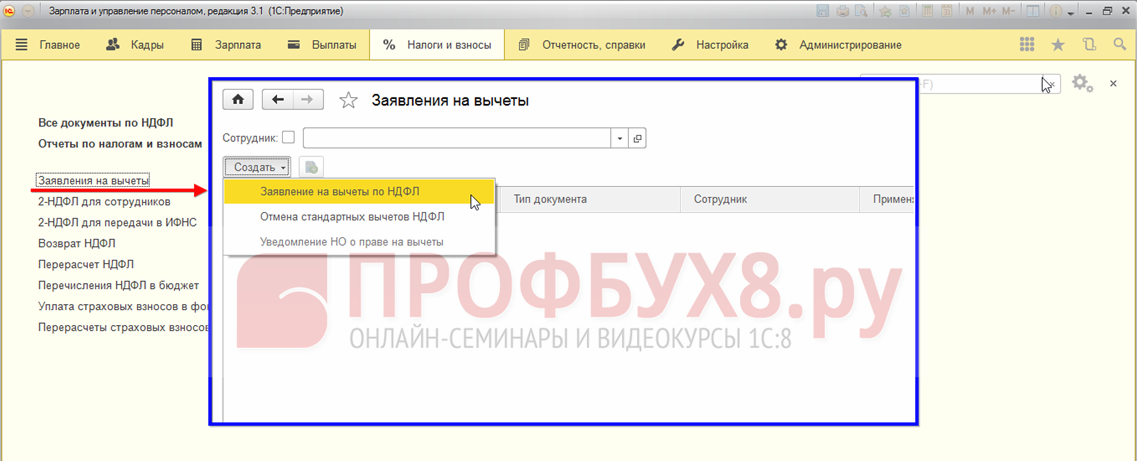Toggle the favorite star beside Заявления на вычеты
The height and width of the screenshot is (461, 1137).
[349, 101]
